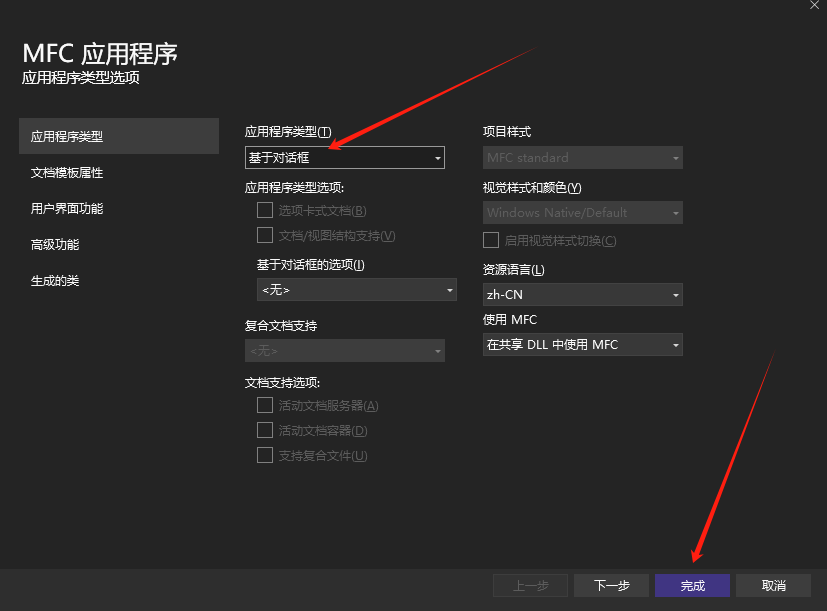
Task: Click the 取消 button
Action: coord(774,586)
